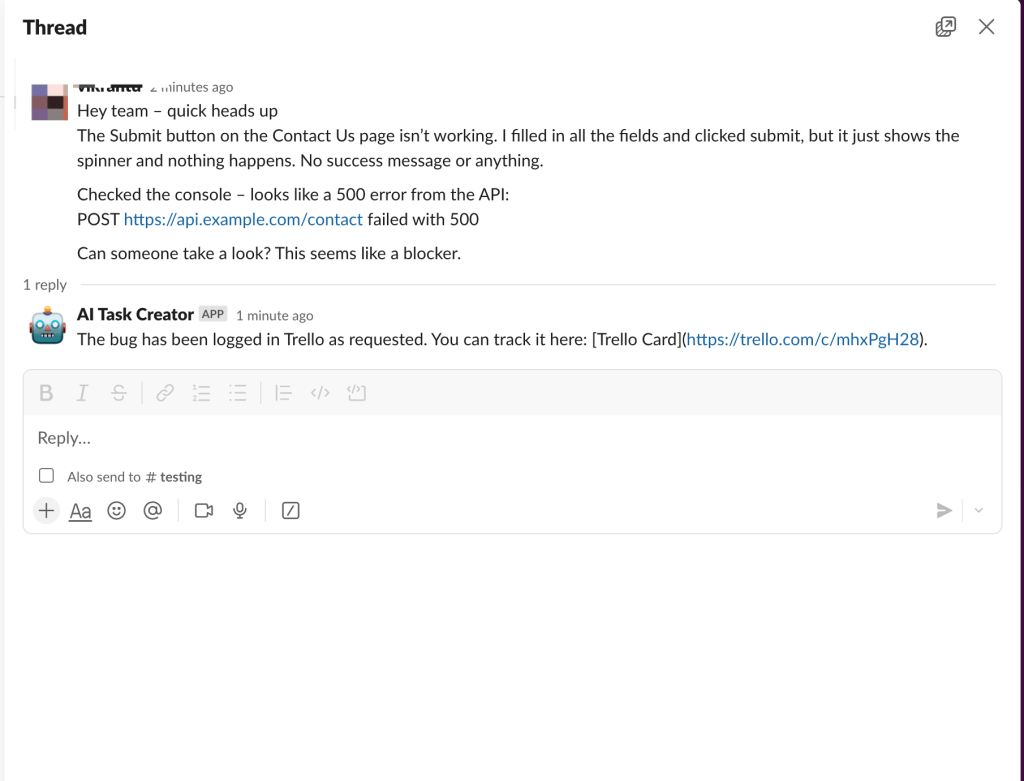Viewport: 1024px width, 781px height.
Task: Start a bulleted list
Action: click(x=238, y=392)
